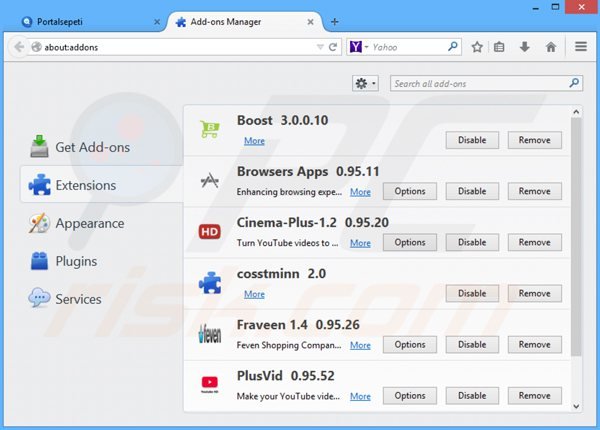Screen dimensions: 600x430
Task: Disable the Cinema-Plus-1.2 extension
Action: point(472,242)
